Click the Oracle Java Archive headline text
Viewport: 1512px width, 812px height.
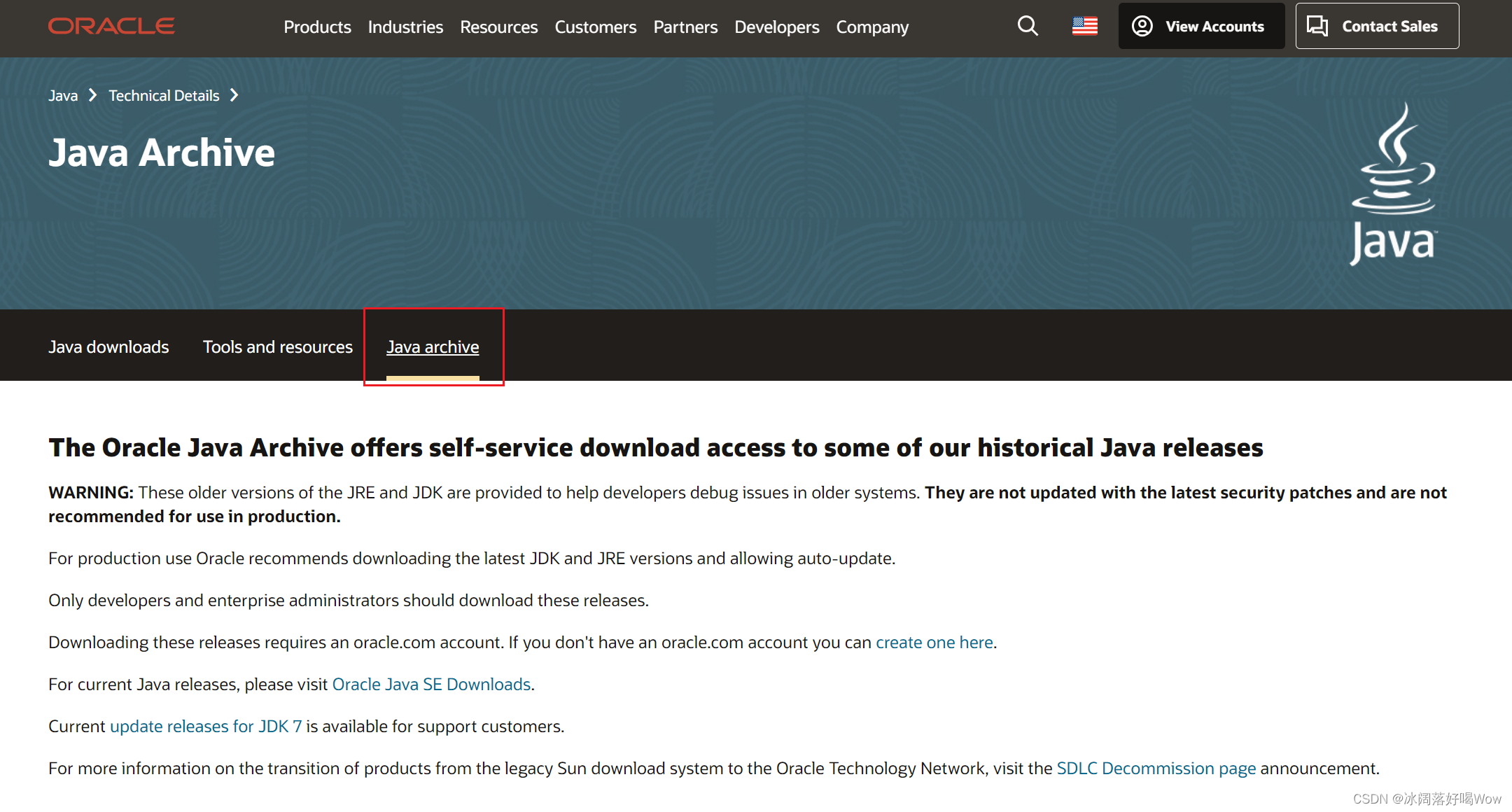tap(656, 448)
